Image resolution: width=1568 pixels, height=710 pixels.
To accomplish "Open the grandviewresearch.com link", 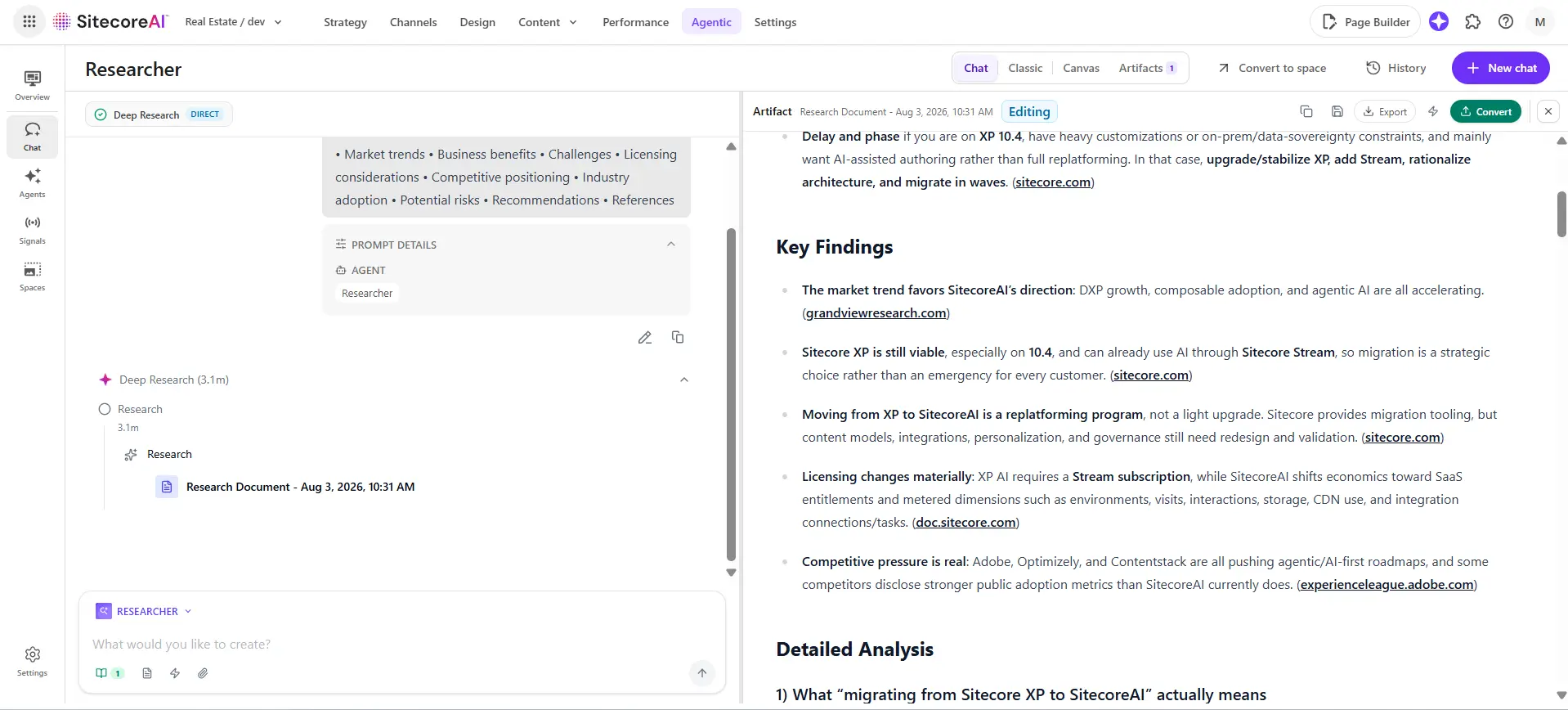I will tap(876, 312).
